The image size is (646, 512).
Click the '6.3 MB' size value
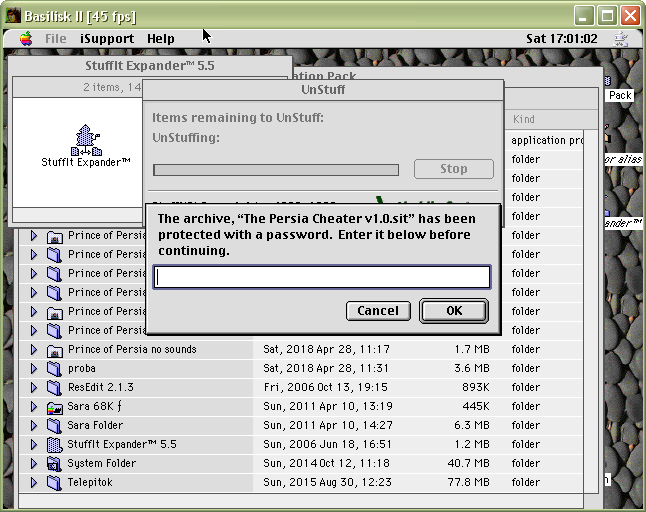472,425
